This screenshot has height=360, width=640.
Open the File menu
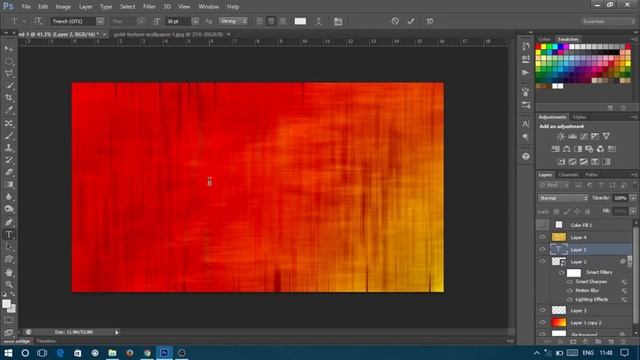(26, 7)
